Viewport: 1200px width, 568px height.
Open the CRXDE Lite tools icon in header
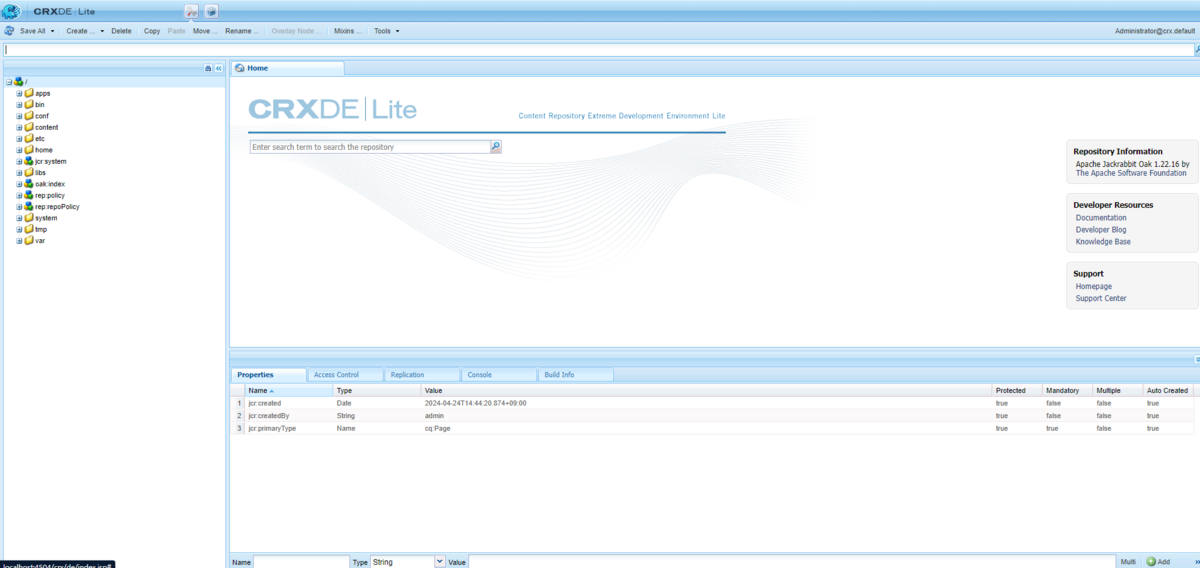(191, 11)
